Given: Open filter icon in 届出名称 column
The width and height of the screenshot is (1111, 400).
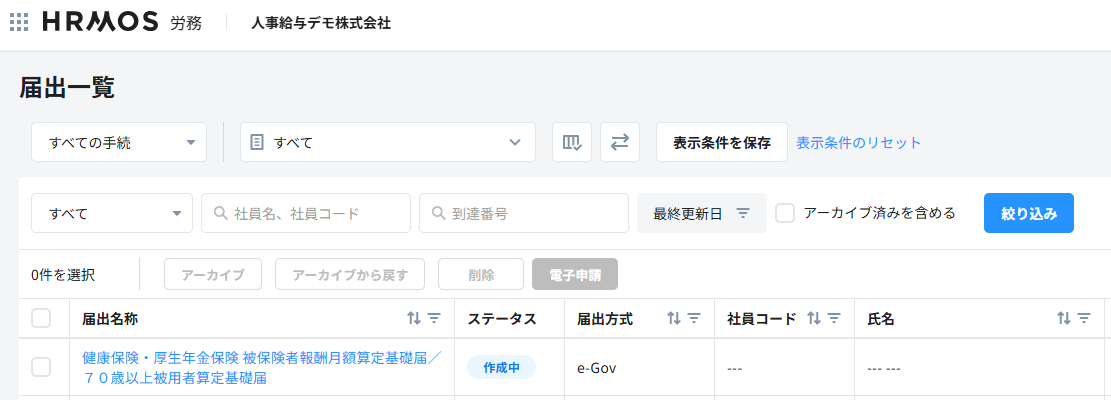Looking at the screenshot, I should click(x=435, y=319).
